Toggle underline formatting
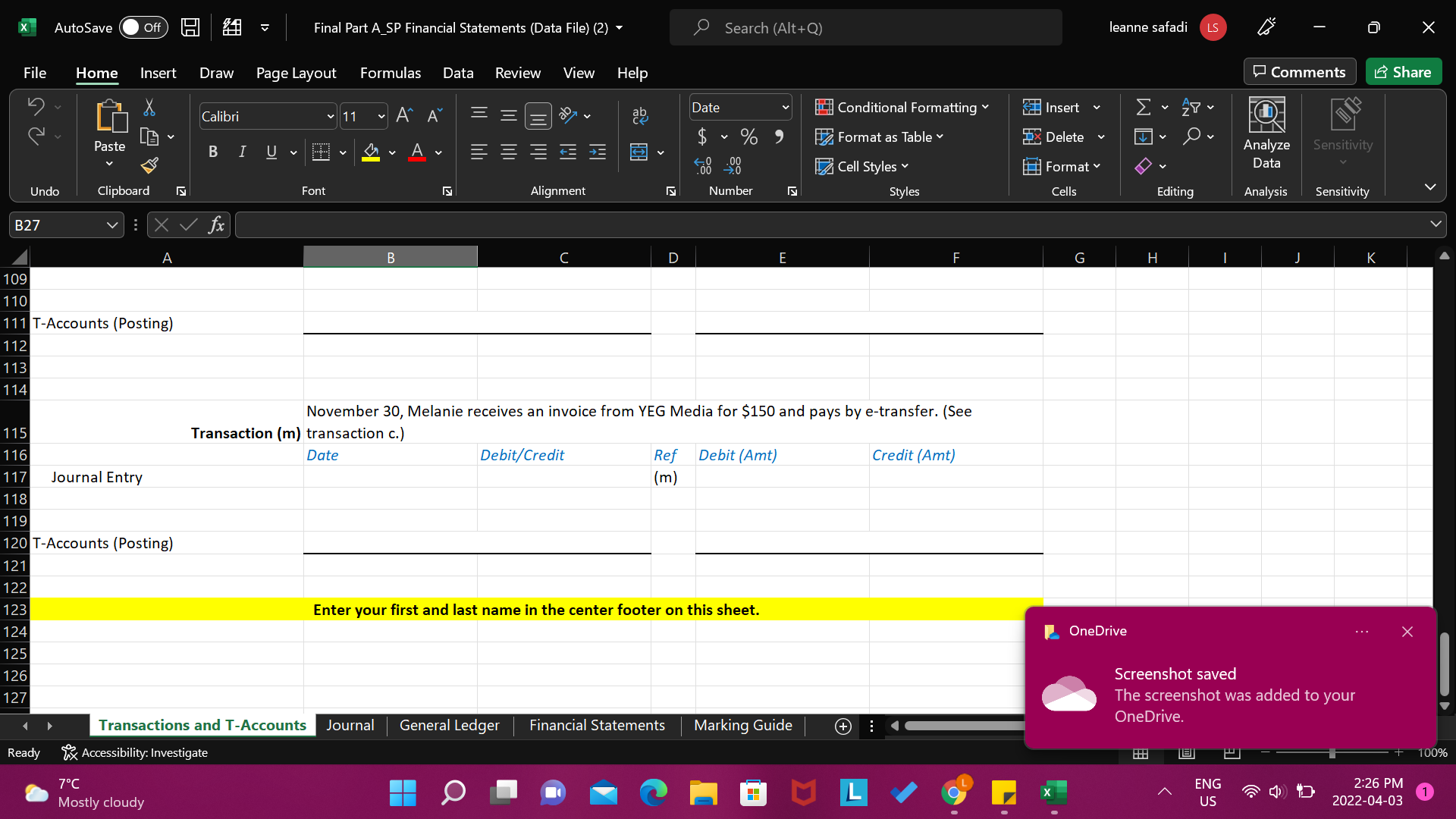Screen dimensions: 1456x819 pyautogui.click(x=271, y=152)
